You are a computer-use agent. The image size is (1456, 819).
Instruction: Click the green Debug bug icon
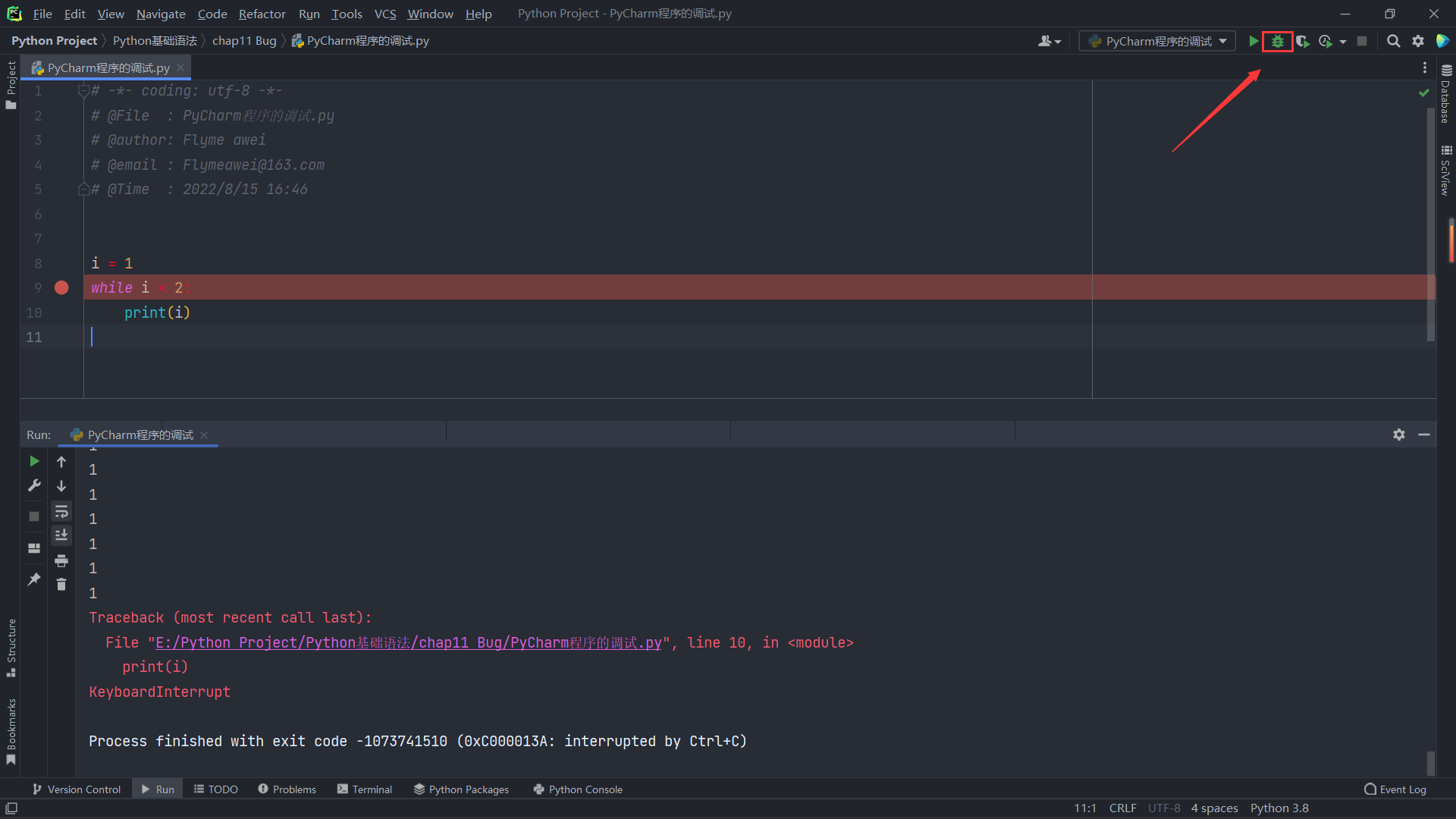(x=1278, y=41)
